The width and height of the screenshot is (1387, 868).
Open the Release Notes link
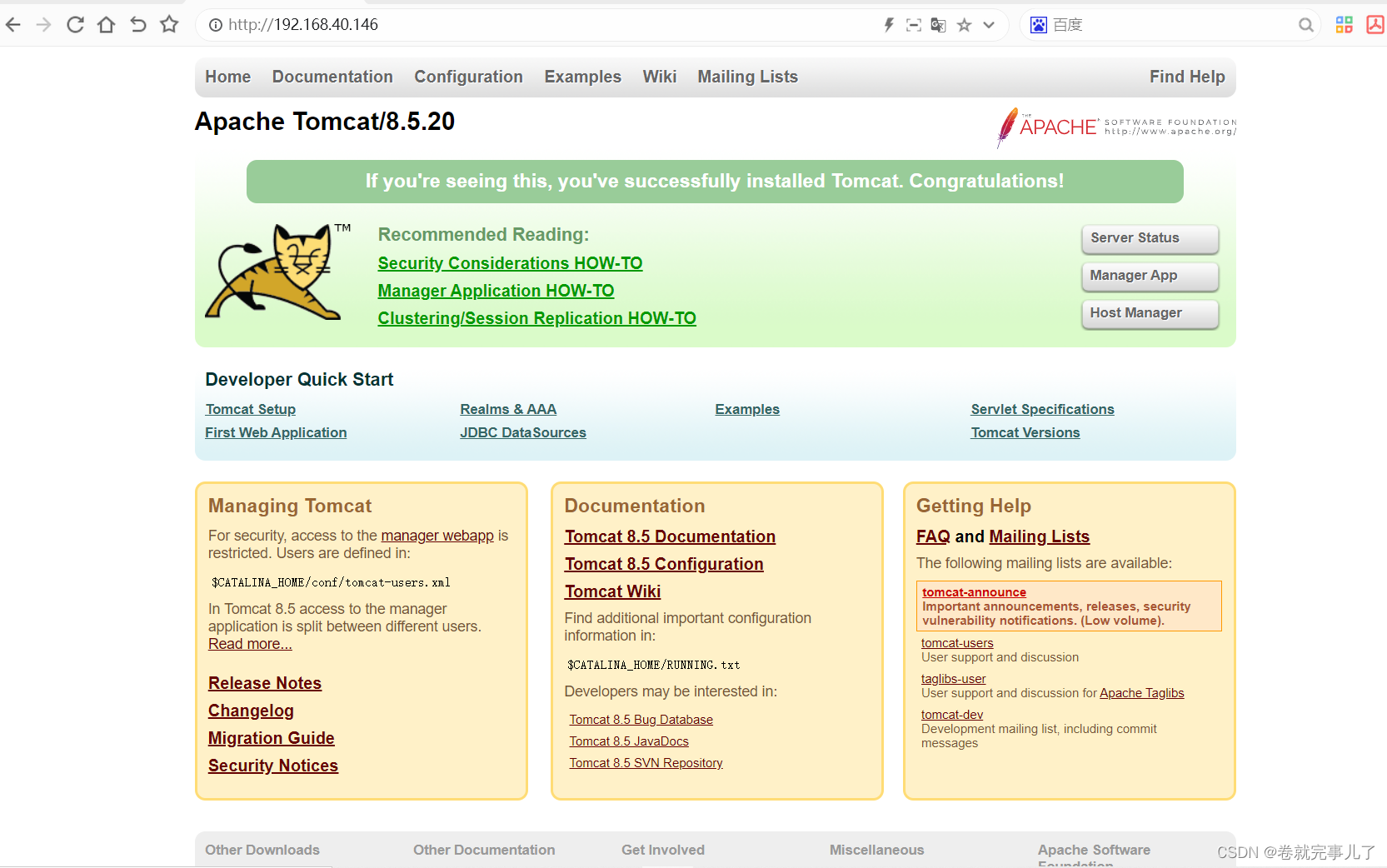click(x=265, y=683)
